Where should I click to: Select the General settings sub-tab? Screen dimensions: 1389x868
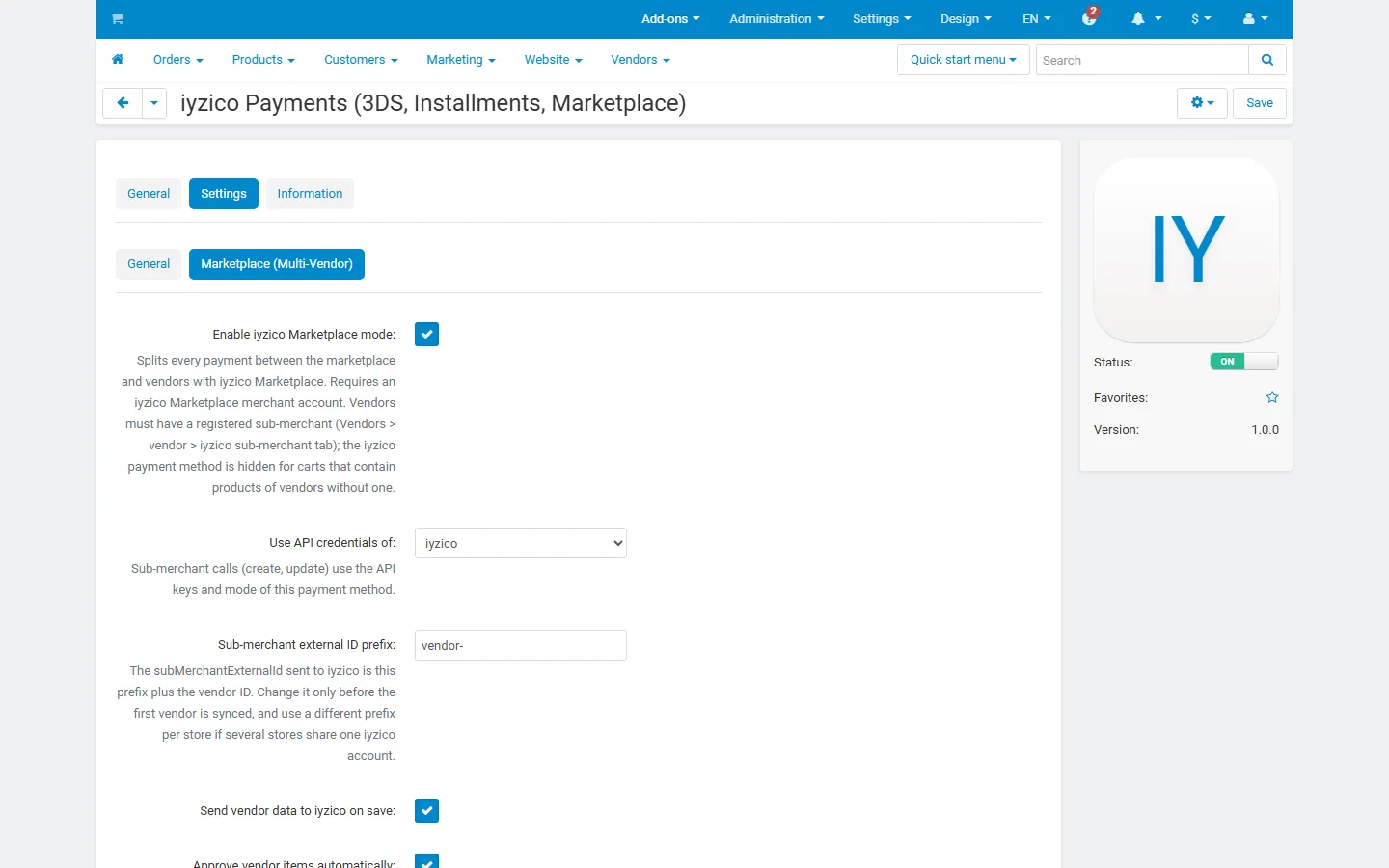coord(149,264)
